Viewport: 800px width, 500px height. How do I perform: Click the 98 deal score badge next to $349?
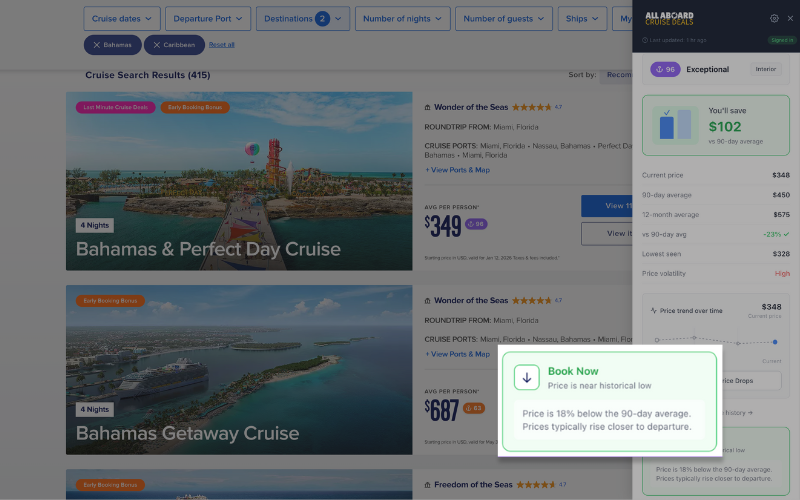pyautogui.click(x=476, y=224)
